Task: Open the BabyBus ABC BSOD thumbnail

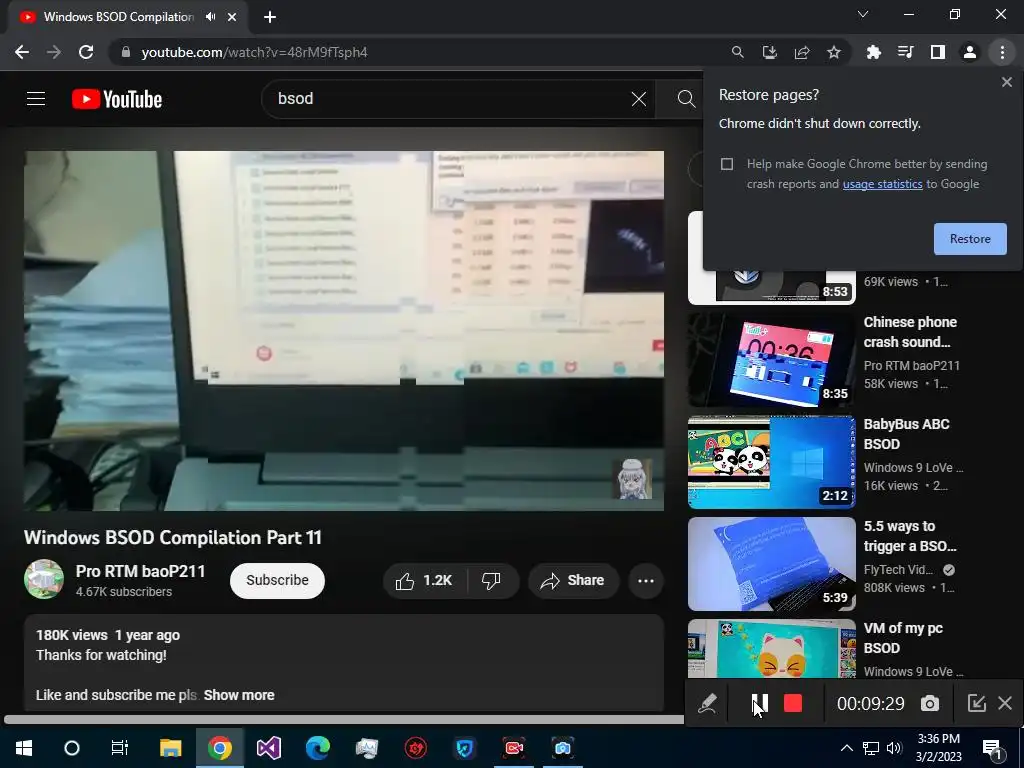Action: tap(771, 462)
